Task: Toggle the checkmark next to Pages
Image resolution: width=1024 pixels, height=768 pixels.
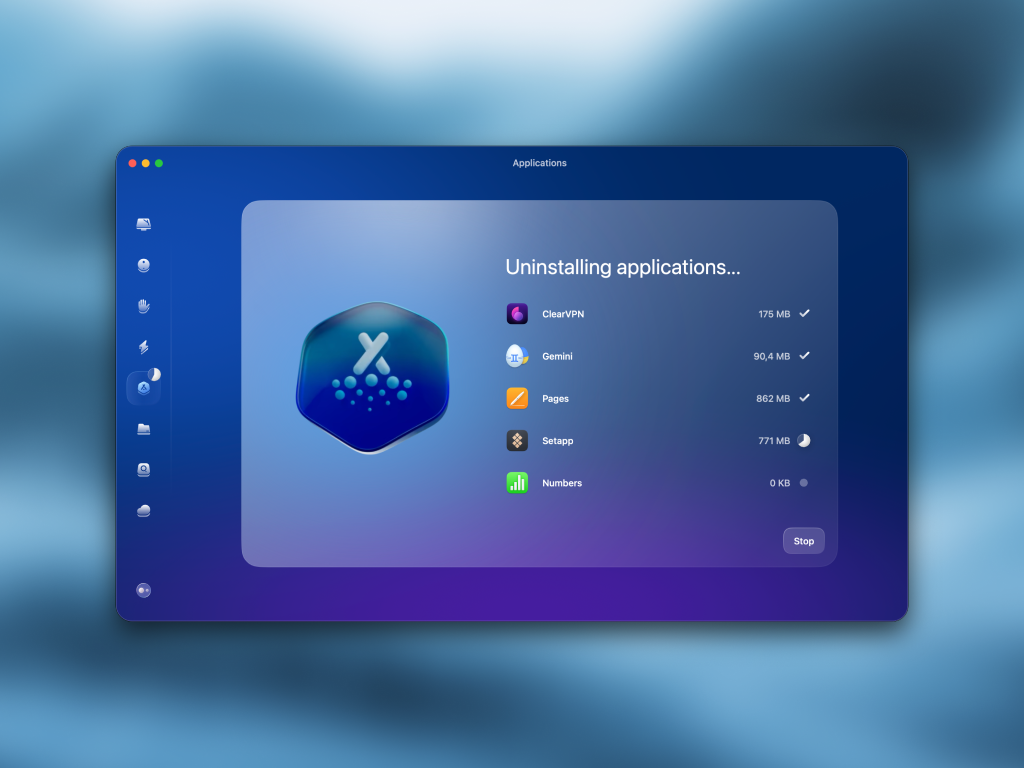Action: 803,398
